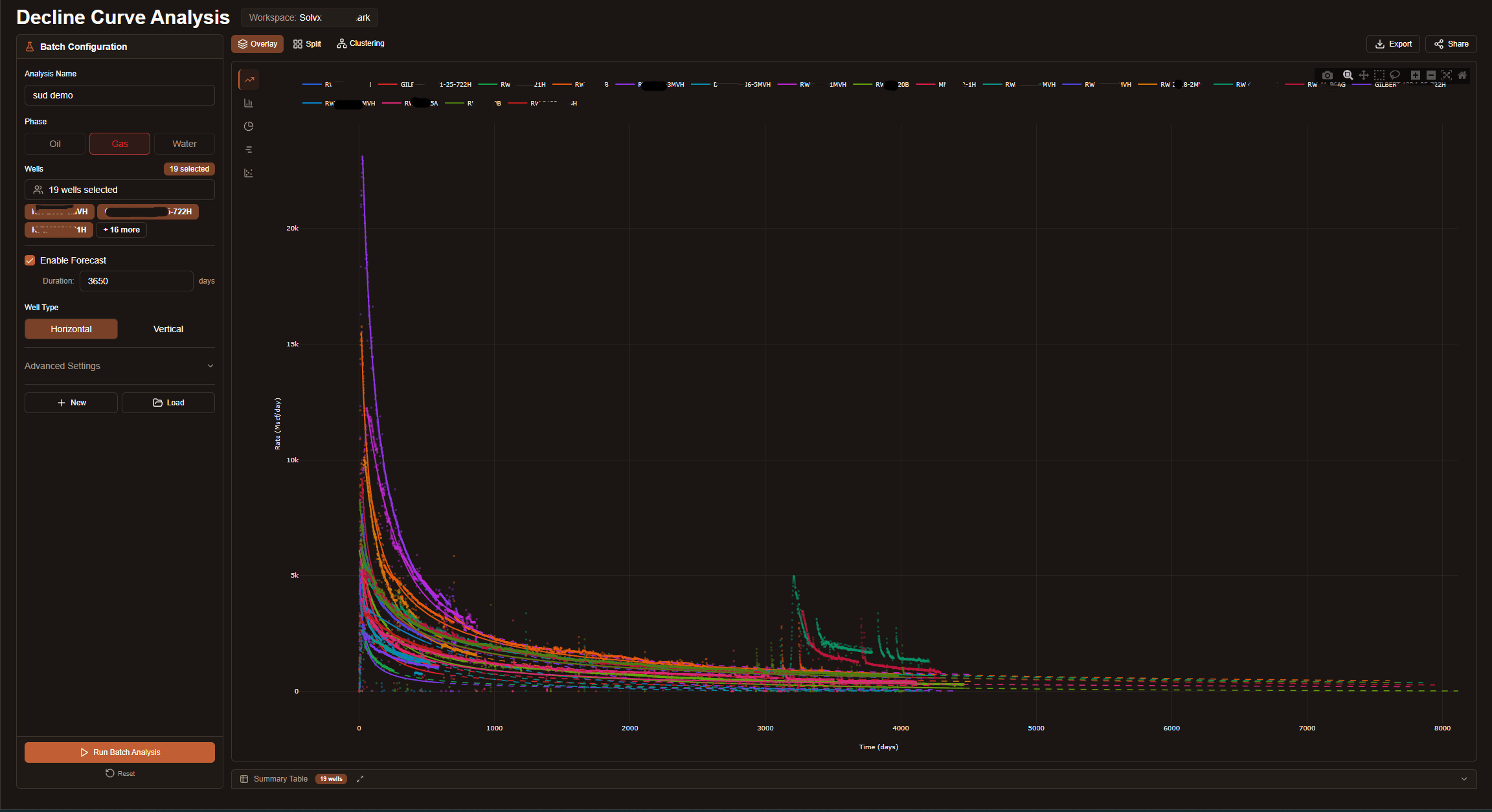Click the 'Summary Table' header label
Screen dimensions: 1492x812
click(280, 779)
